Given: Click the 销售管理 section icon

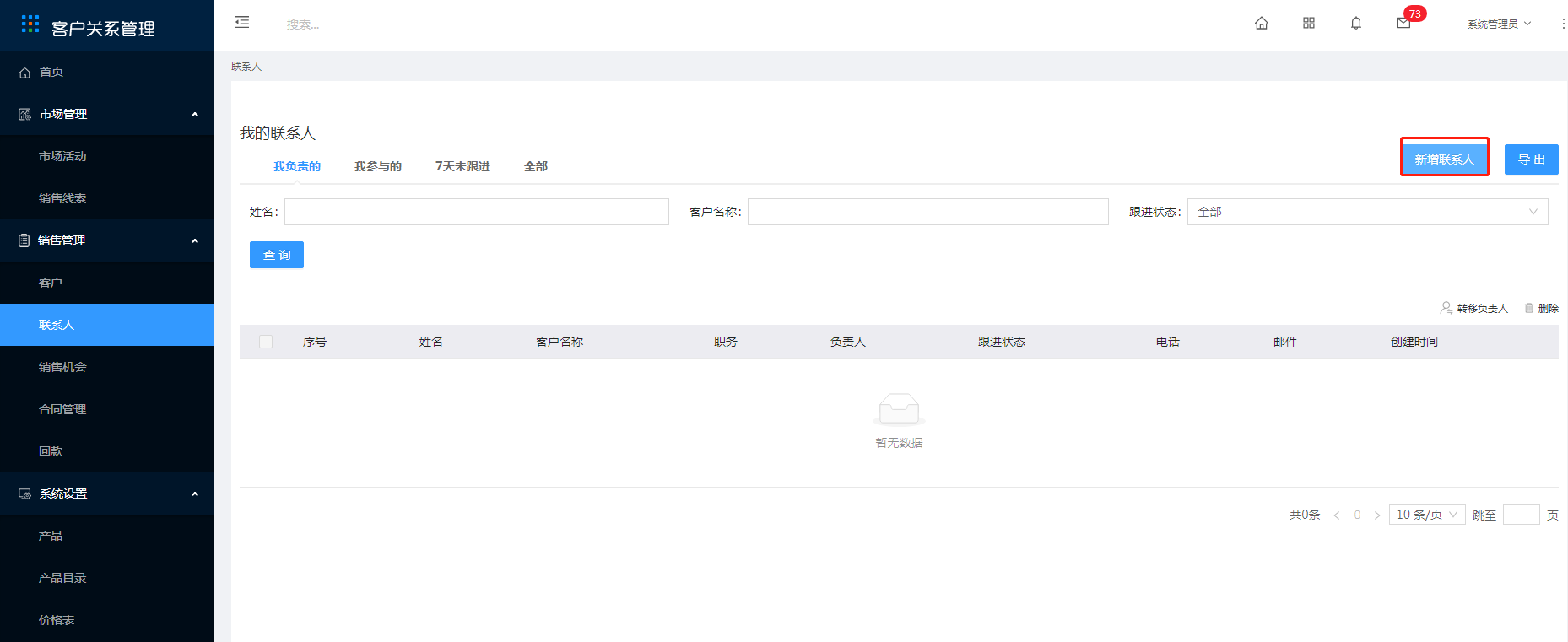Looking at the screenshot, I should (24, 240).
